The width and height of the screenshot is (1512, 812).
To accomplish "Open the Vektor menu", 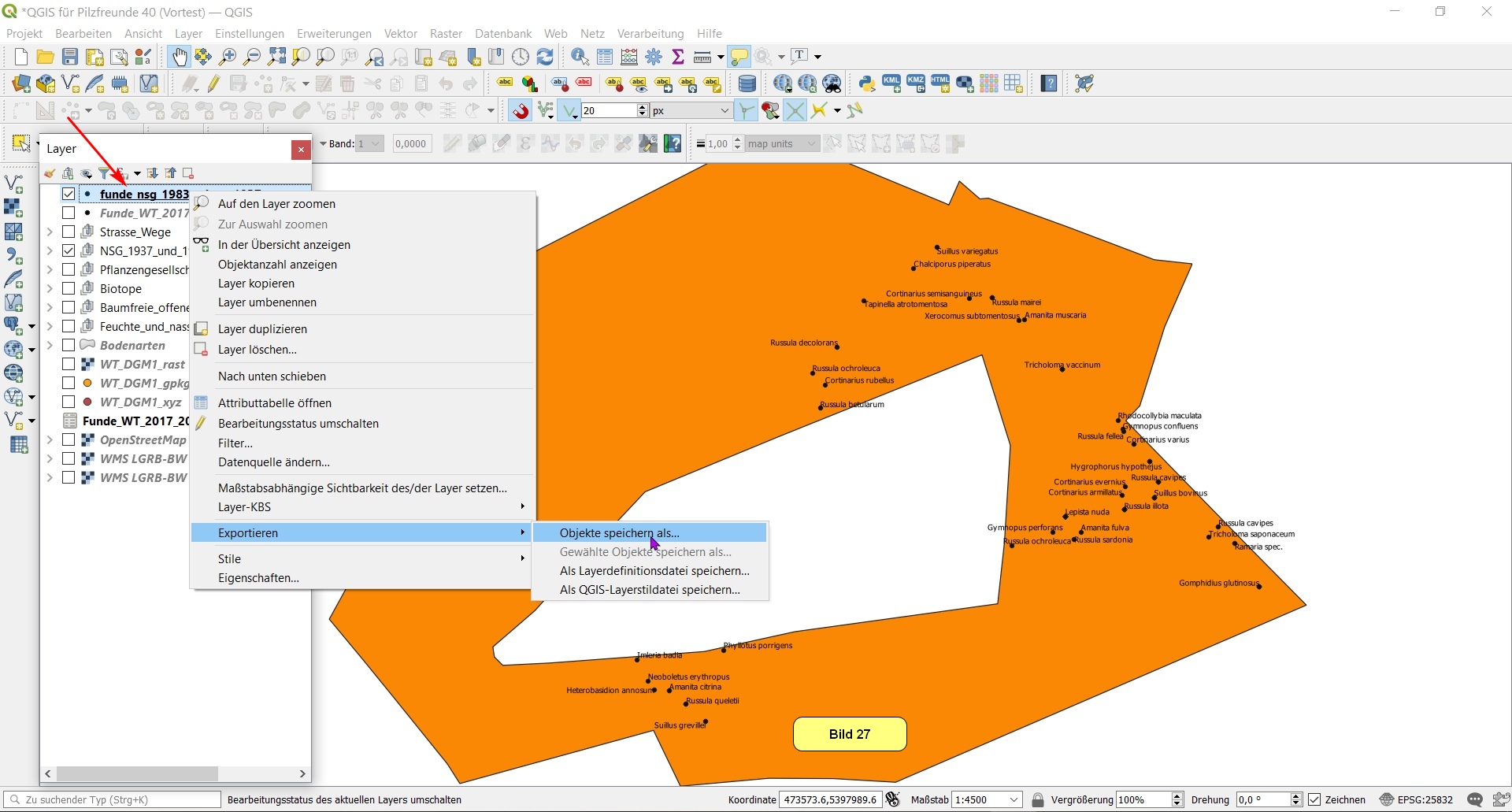I will [400, 34].
